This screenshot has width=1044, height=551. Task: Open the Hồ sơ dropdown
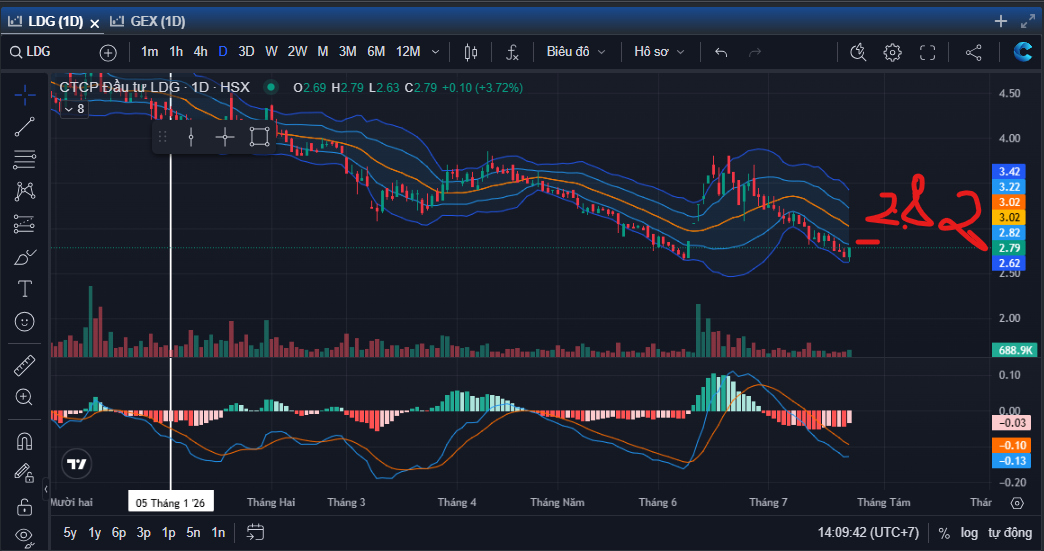point(659,52)
